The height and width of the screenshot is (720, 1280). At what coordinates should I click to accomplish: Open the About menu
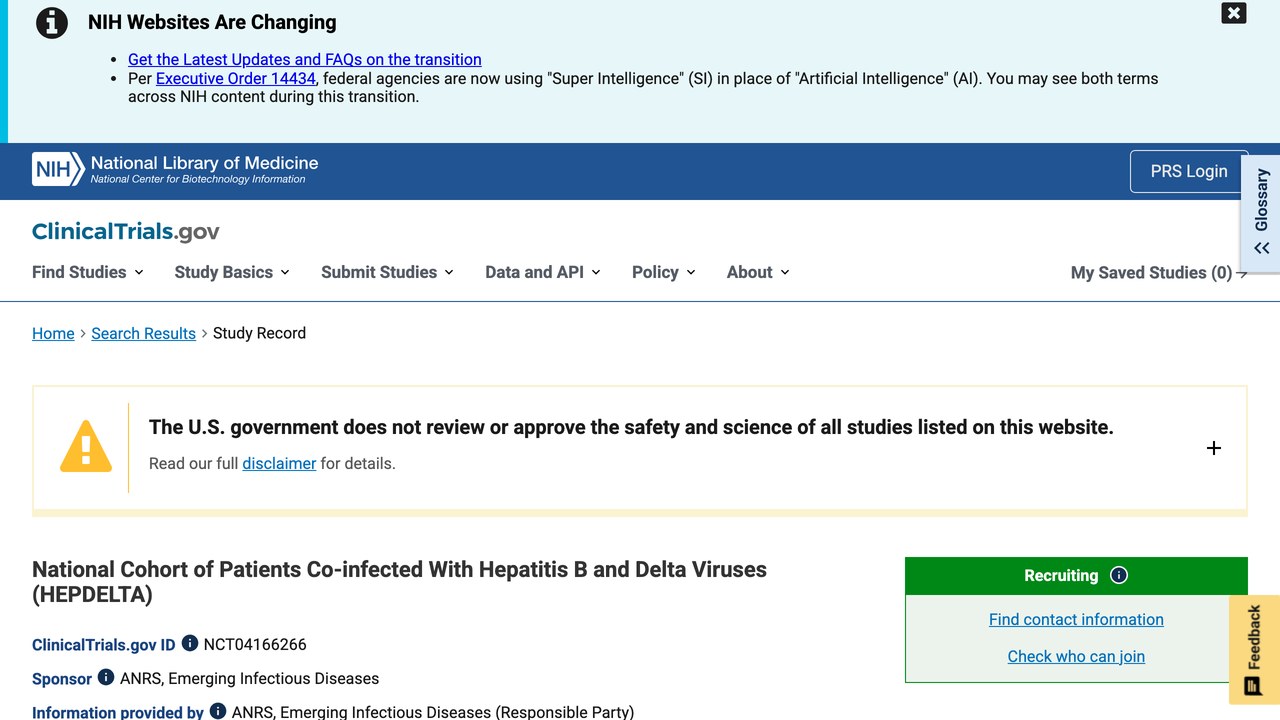point(758,272)
